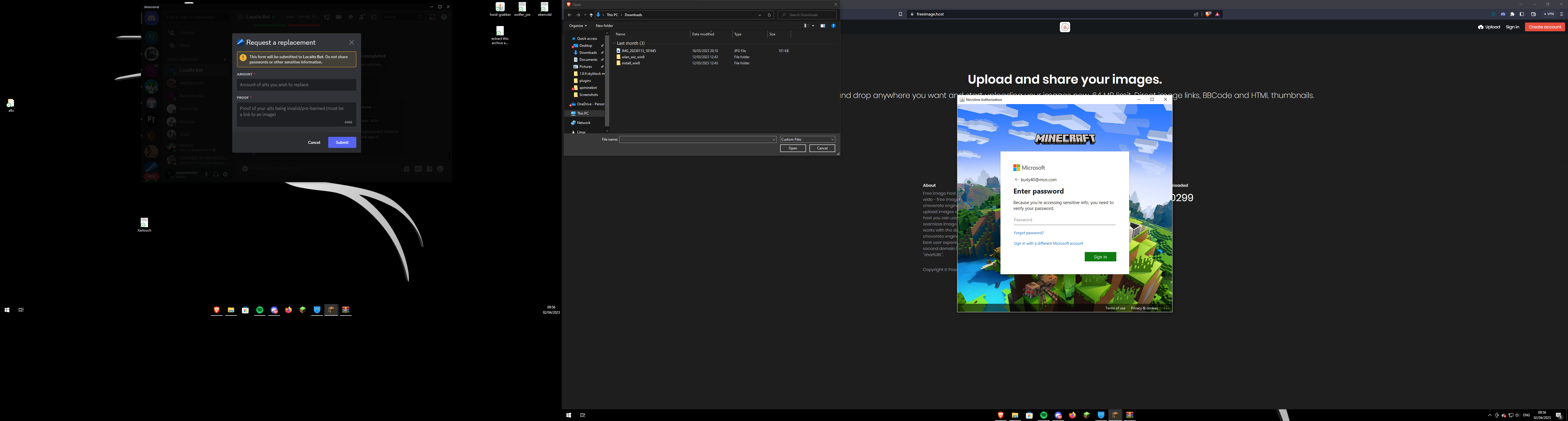1568x421 pixels.
Task: Open the Brave Wallet toolbar icon
Action: [1533, 14]
